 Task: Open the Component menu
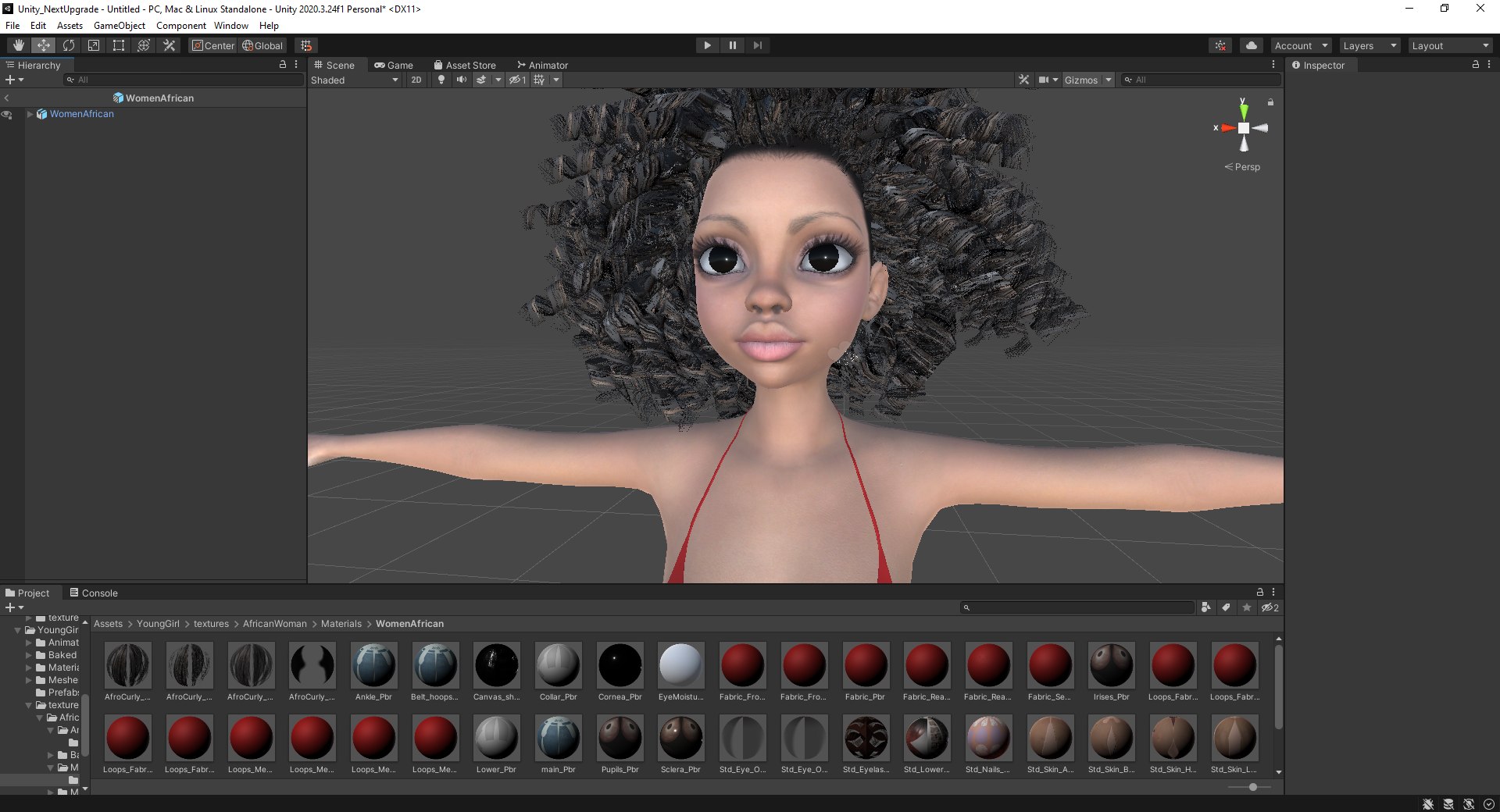coord(181,26)
